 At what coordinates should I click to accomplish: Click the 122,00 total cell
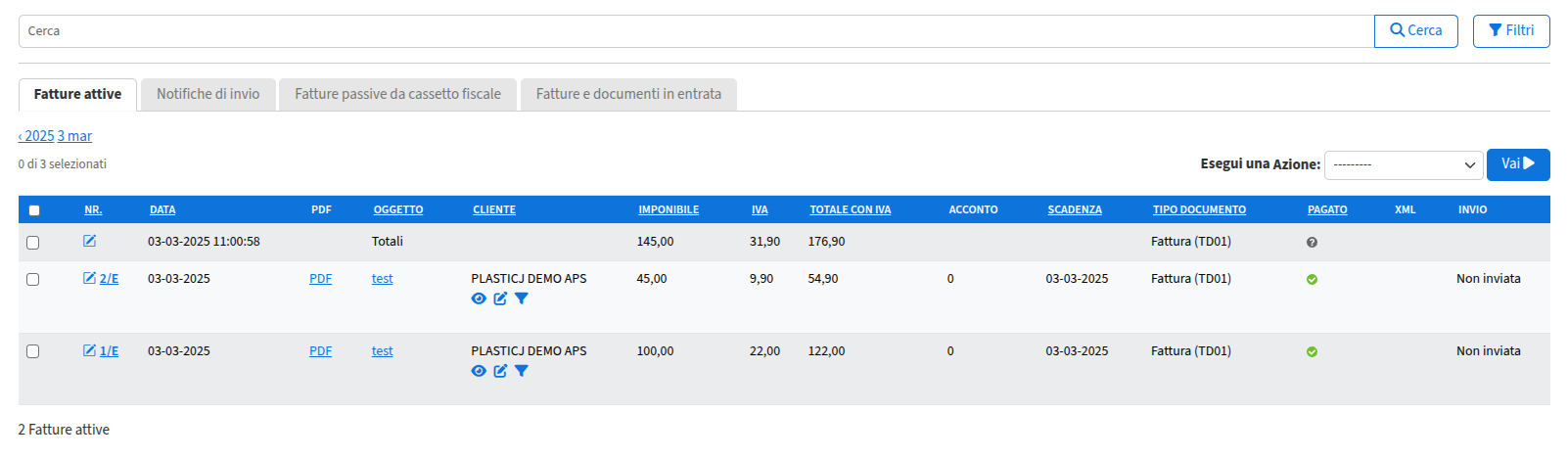826,350
